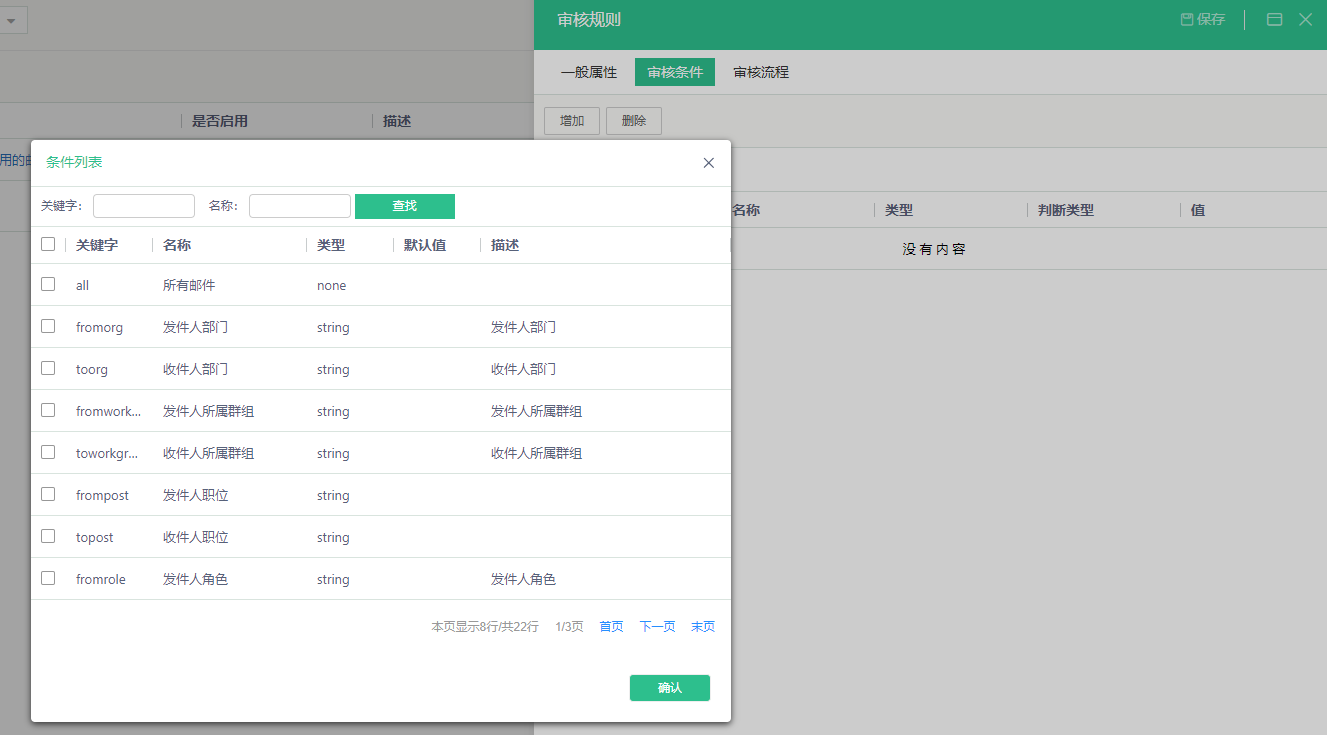
Task: Tick the frompost row checkbox
Action: (48, 494)
